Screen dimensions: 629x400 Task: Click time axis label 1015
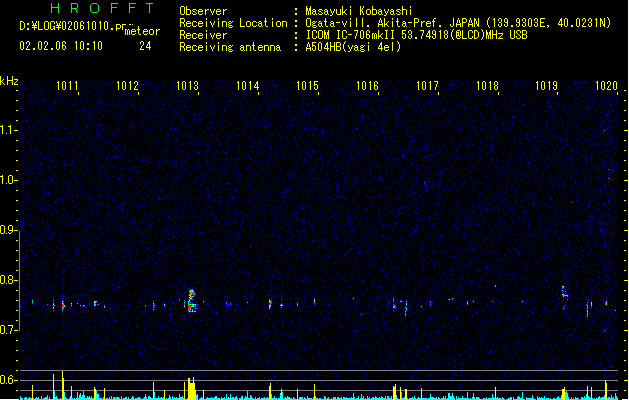pyautogui.click(x=307, y=86)
